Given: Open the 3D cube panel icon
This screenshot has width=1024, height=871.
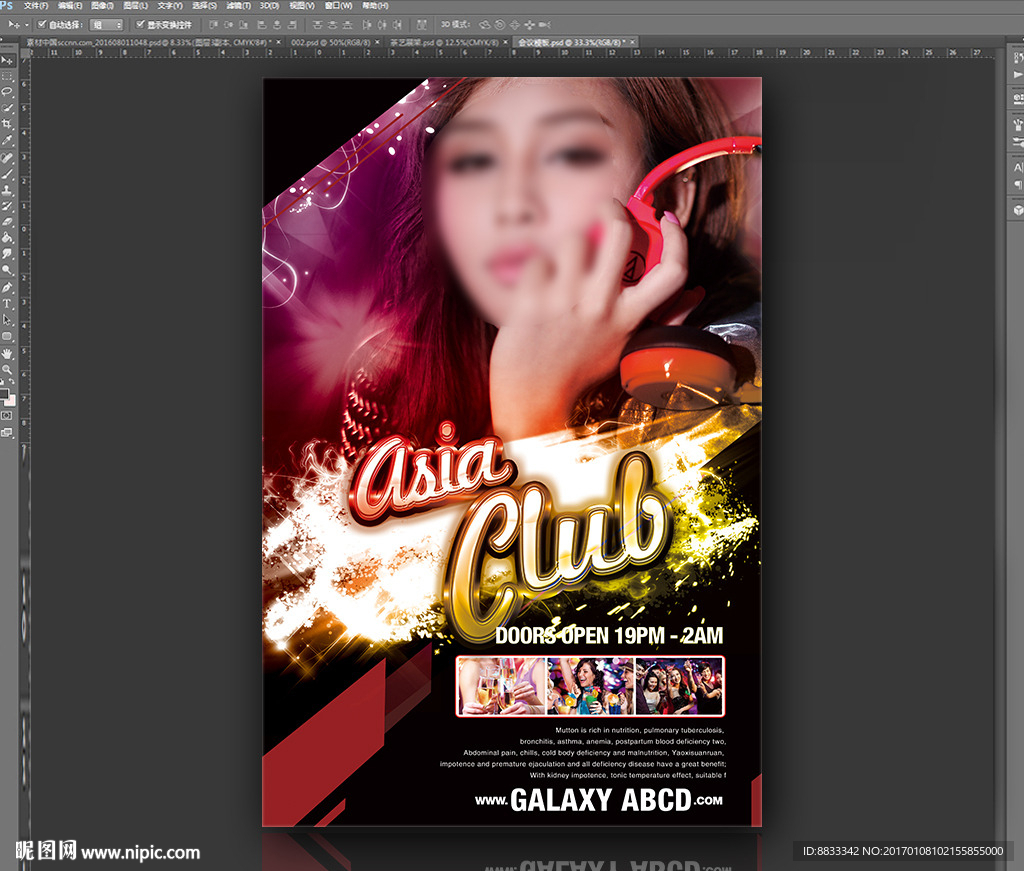Looking at the screenshot, I should click(x=1017, y=210).
